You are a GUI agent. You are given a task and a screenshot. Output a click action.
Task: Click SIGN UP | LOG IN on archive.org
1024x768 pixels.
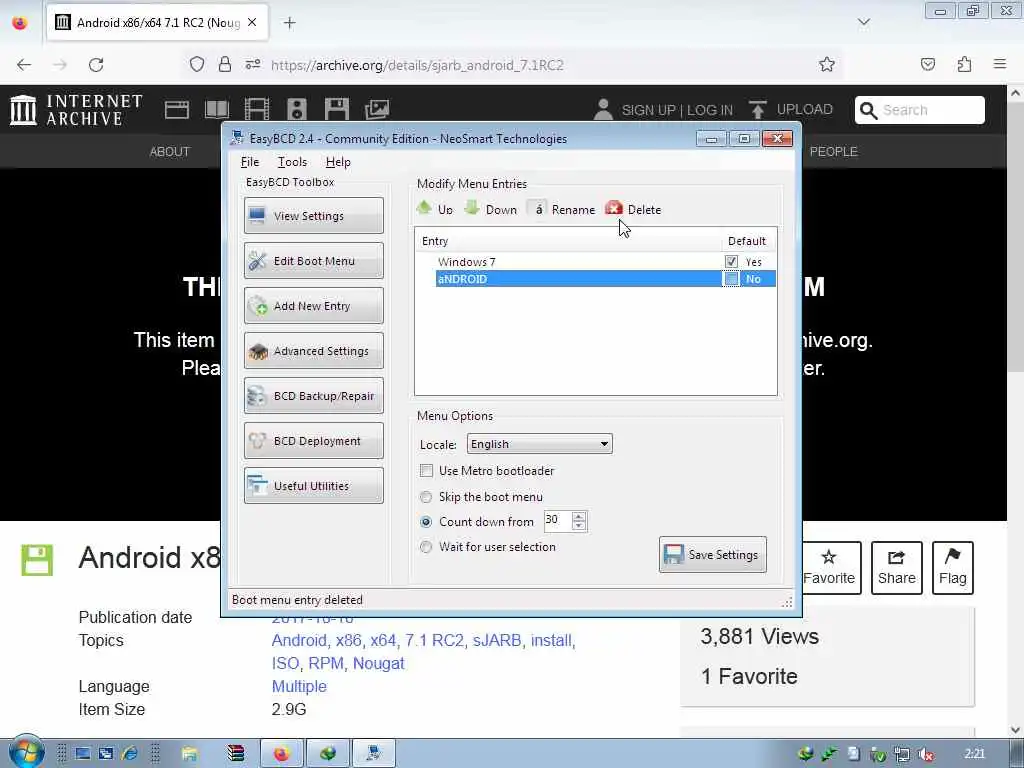[664, 110]
